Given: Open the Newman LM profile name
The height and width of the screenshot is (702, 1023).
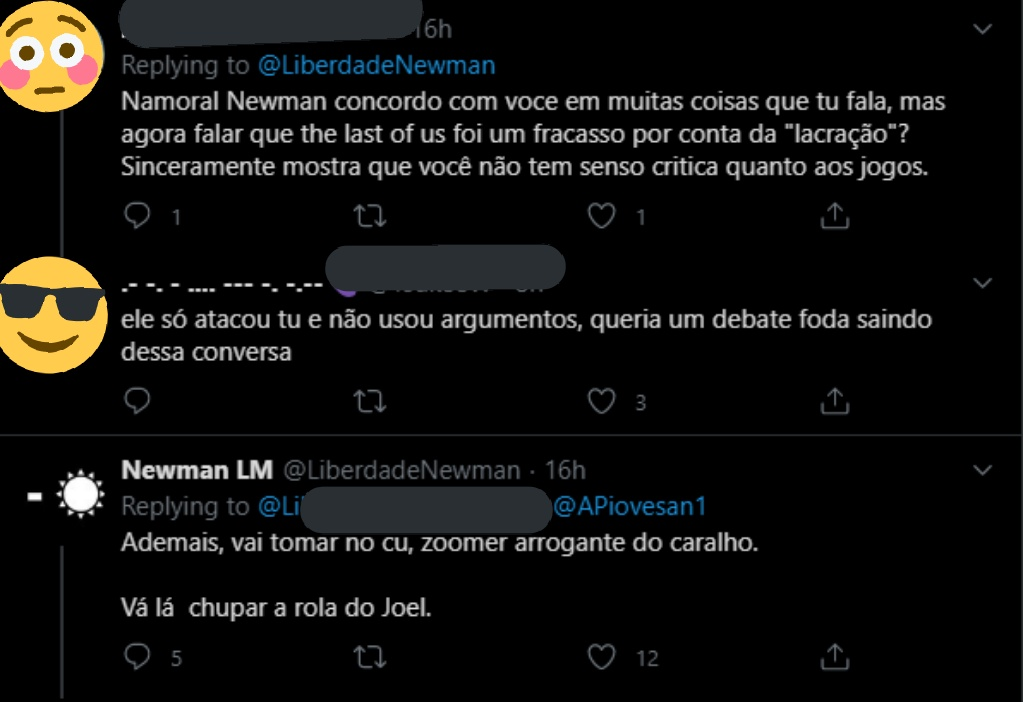Looking at the screenshot, I should pyautogui.click(x=196, y=470).
